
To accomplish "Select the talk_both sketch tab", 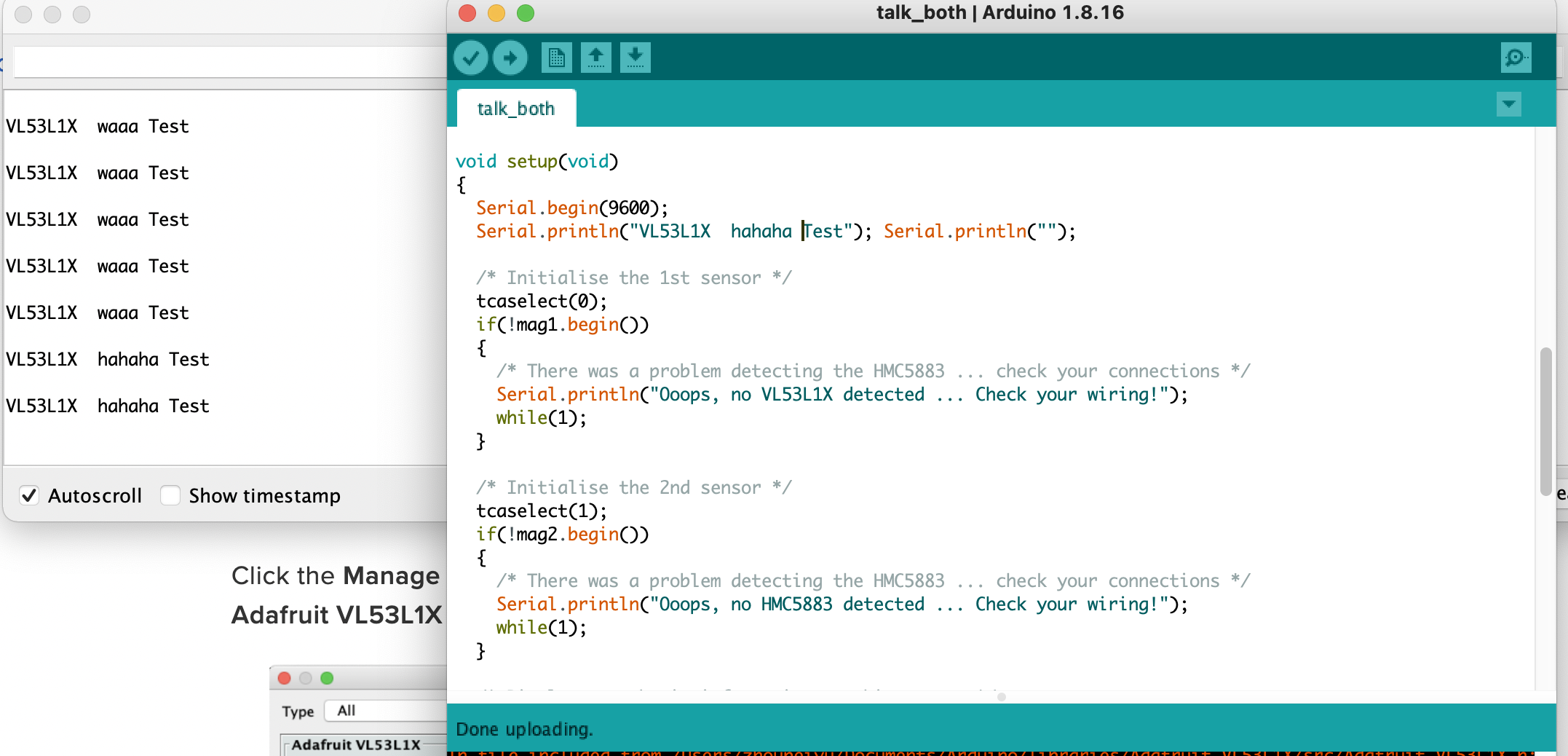I will 516,109.
